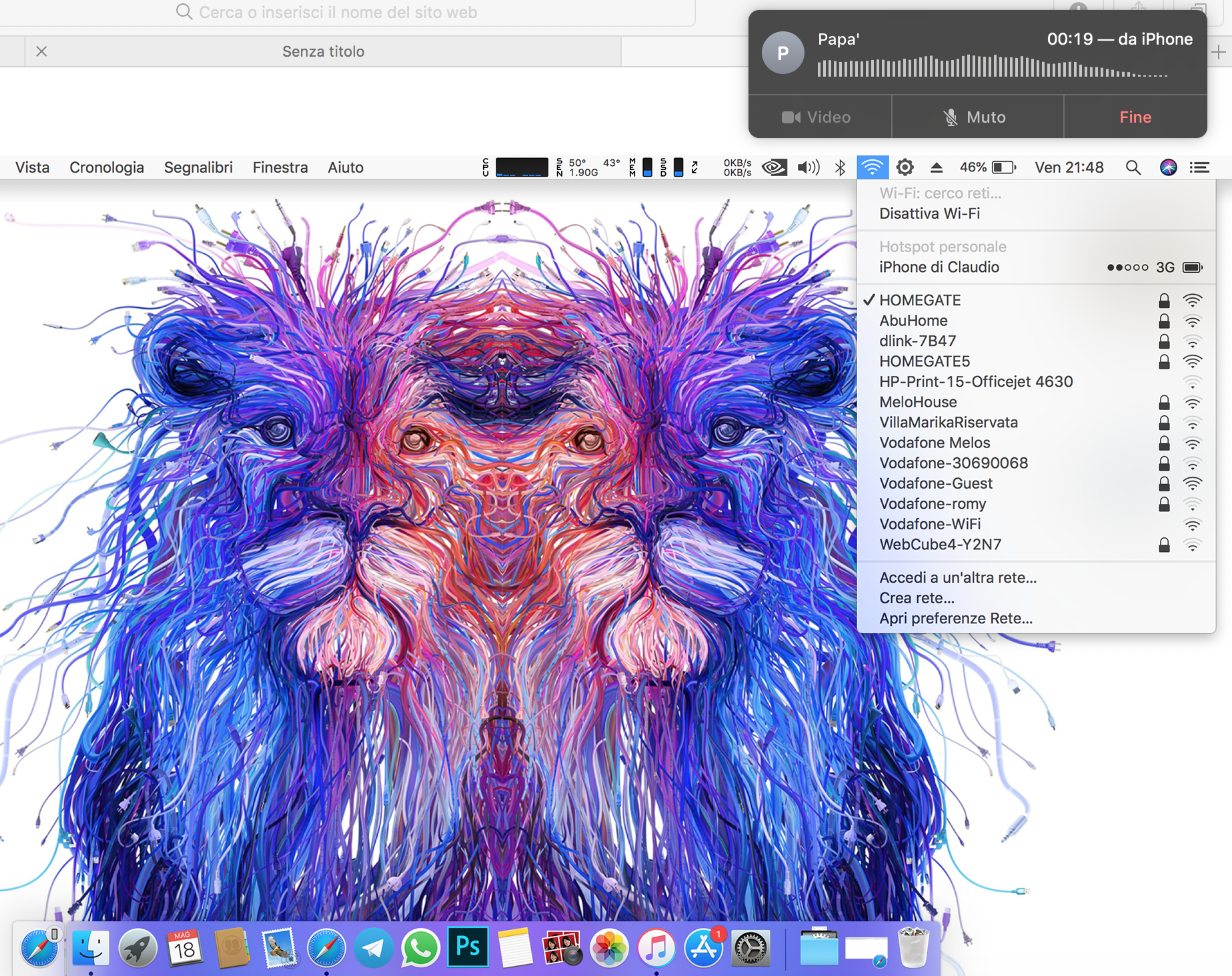Mute the call with Muto button
Viewport: 1232px width, 976px height.
[x=977, y=117]
